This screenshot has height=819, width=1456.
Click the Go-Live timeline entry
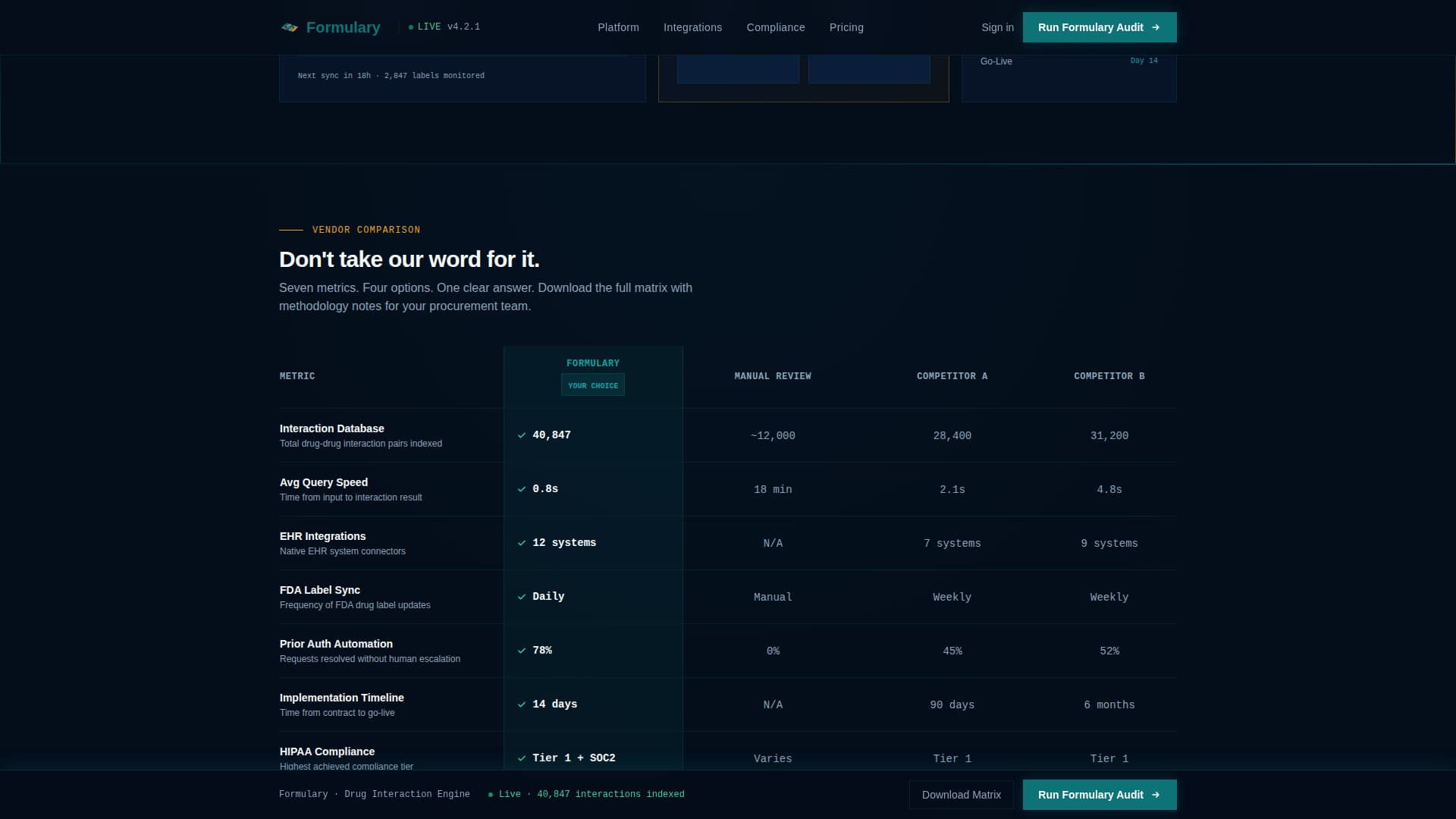click(x=996, y=61)
